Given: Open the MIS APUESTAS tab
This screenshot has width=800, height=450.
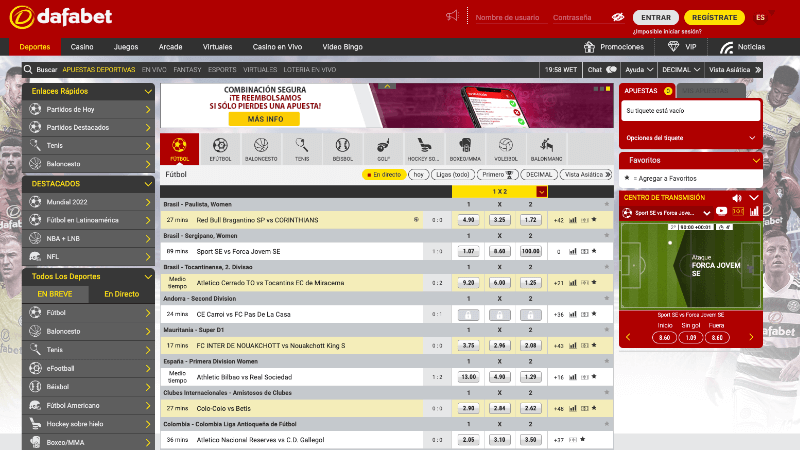Looking at the screenshot, I should point(711,91).
